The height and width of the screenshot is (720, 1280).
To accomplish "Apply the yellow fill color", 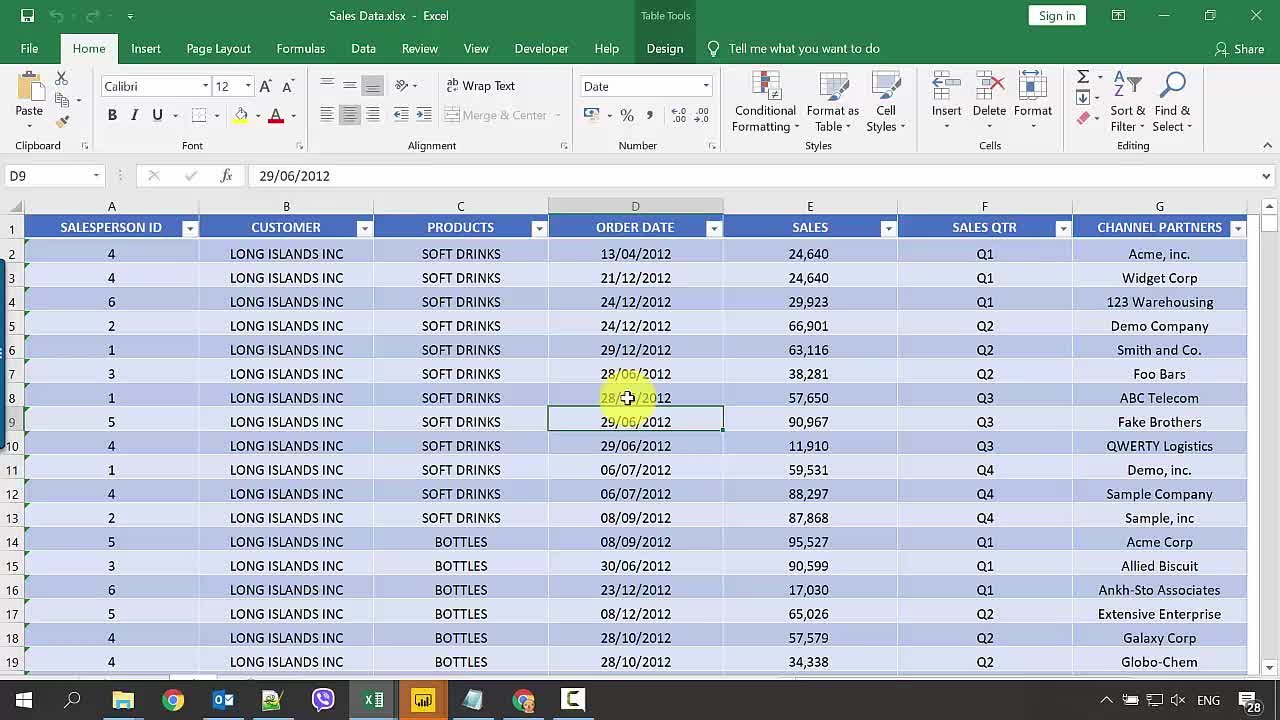I will click(x=241, y=115).
